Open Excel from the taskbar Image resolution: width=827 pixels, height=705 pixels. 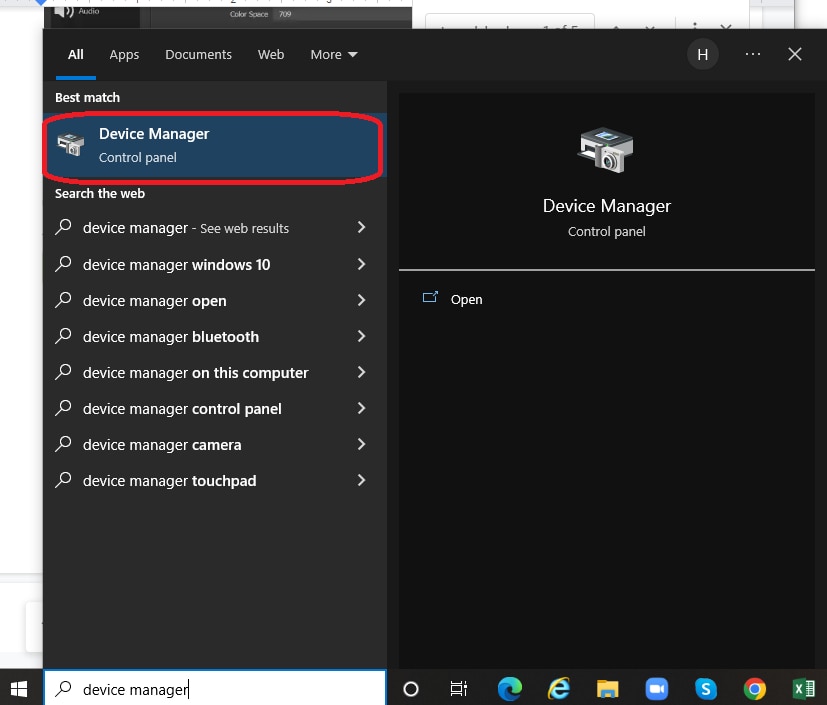click(803, 689)
